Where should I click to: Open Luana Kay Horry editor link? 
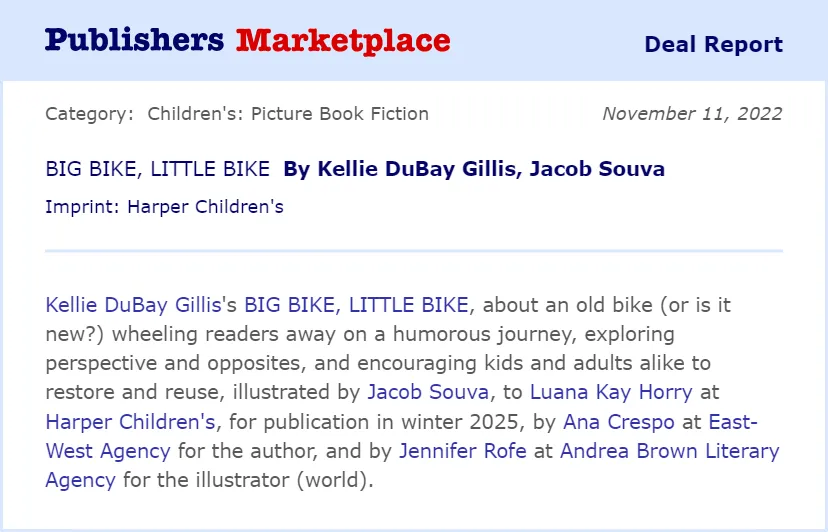tap(611, 392)
